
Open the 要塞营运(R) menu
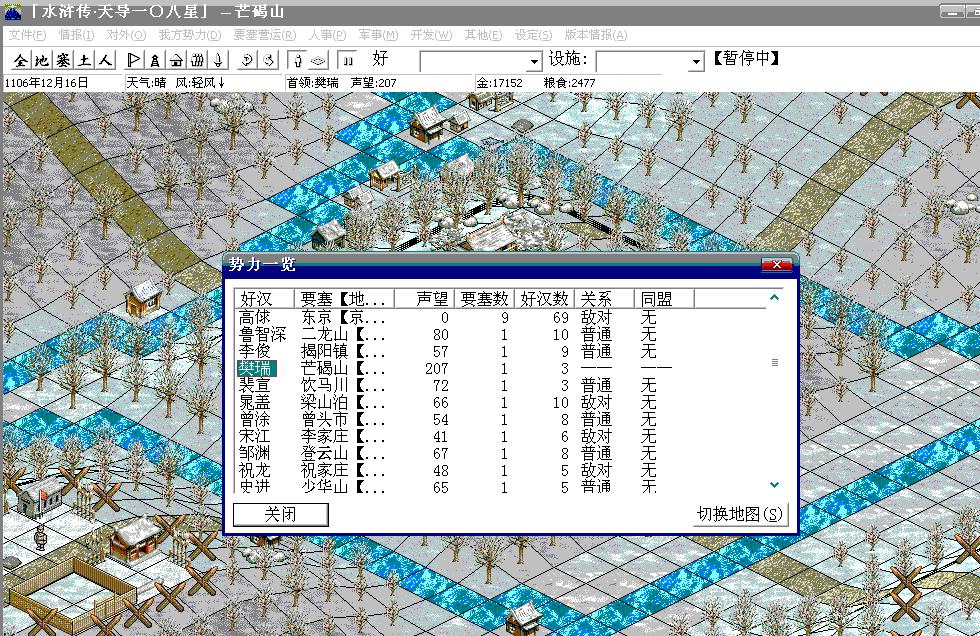point(264,35)
